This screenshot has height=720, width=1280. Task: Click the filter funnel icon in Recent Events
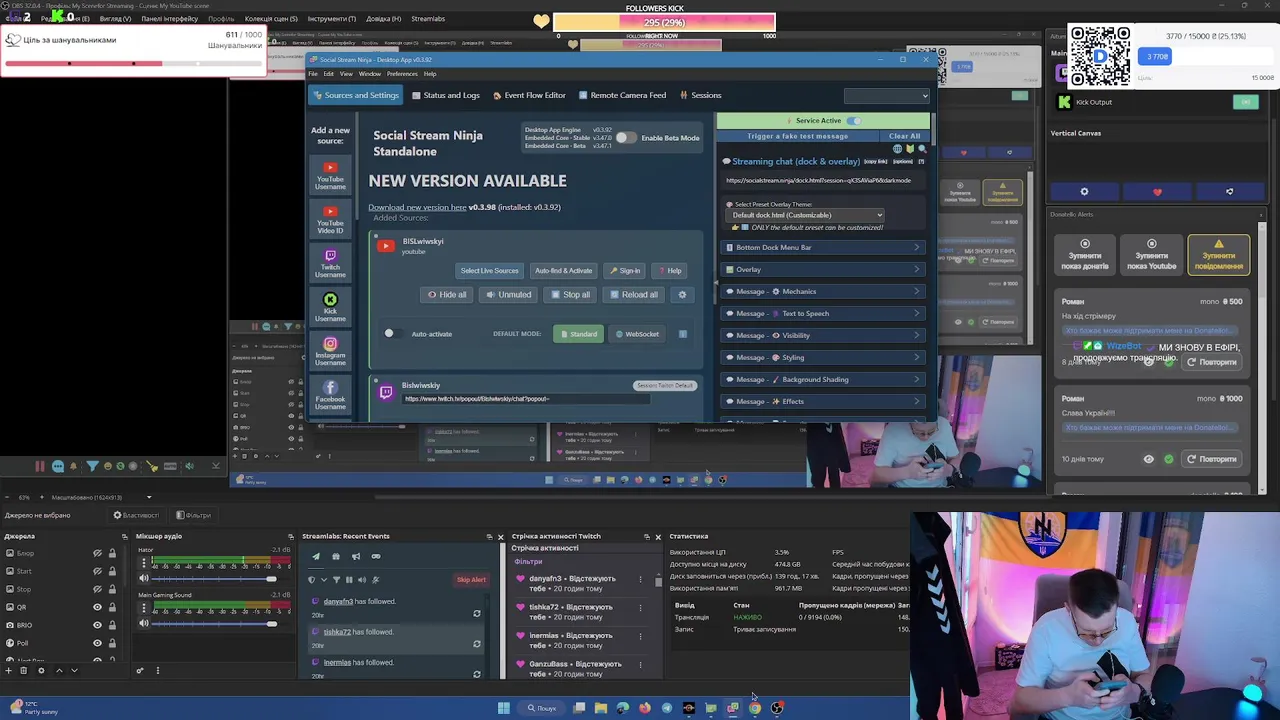336,580
